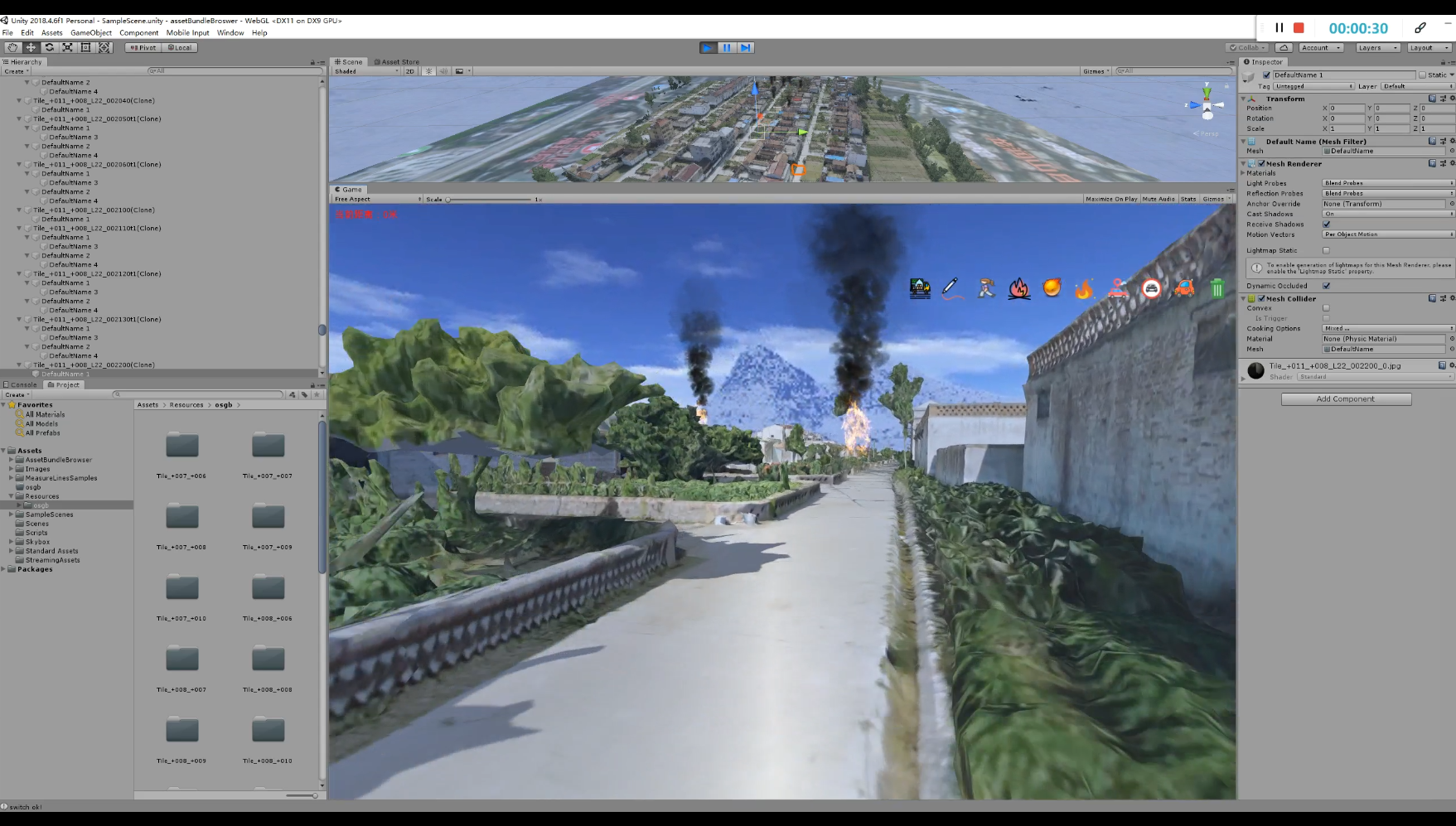Open the Layers dropdown

click(1378, 48)
